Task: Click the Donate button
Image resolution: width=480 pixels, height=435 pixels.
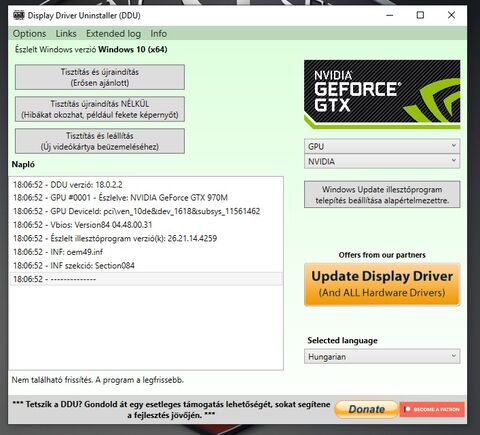Action: 366,409
